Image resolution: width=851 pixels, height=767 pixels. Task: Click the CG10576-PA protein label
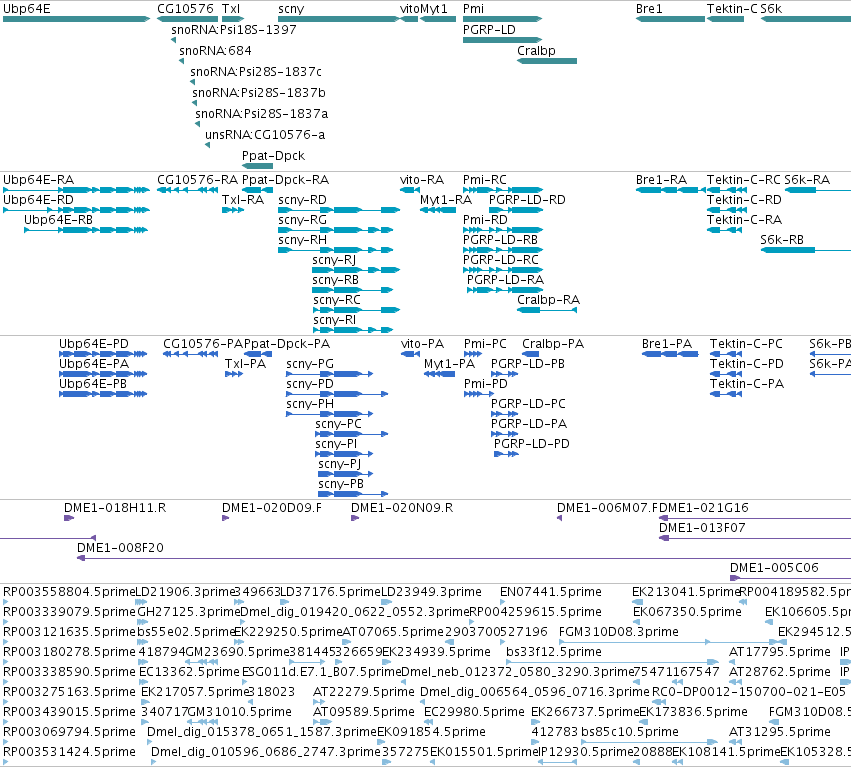(203, 344)
